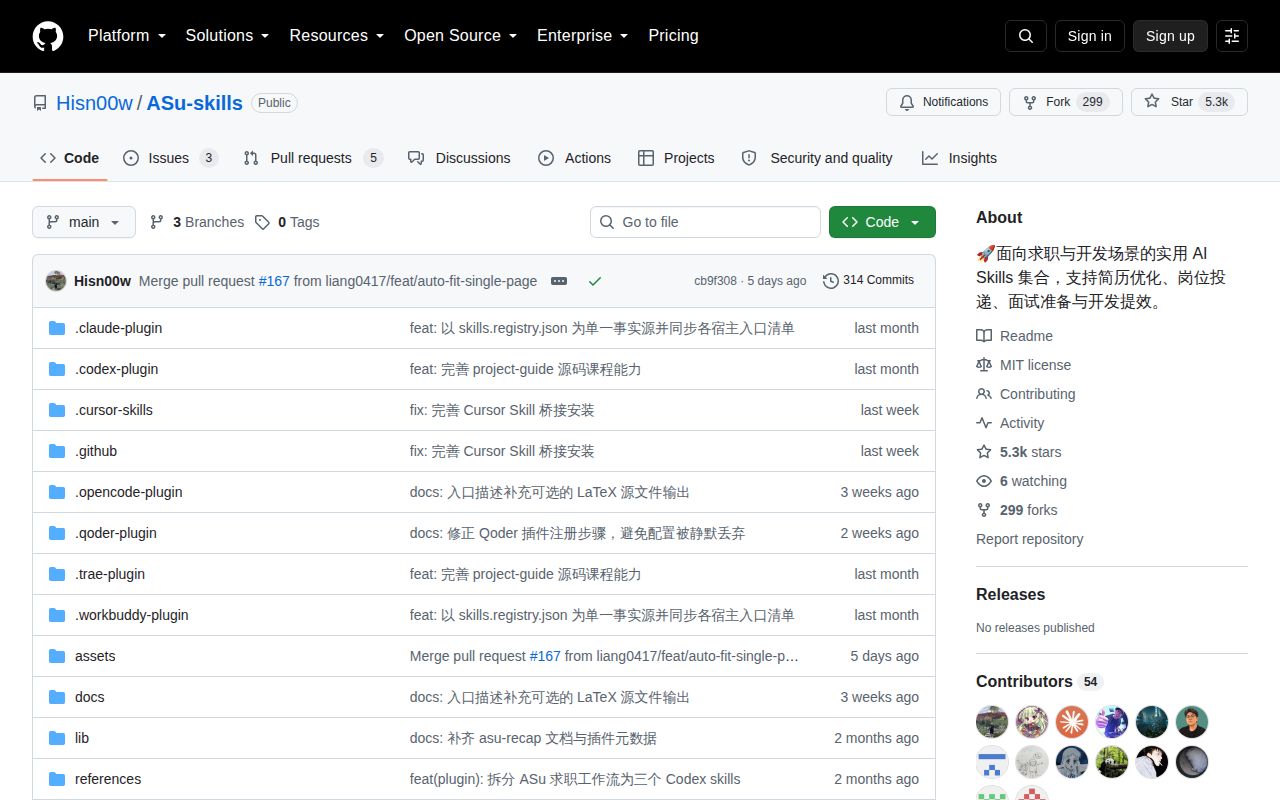
Task: Expand the Open Source menu
Action: click(x=461, y=36)
